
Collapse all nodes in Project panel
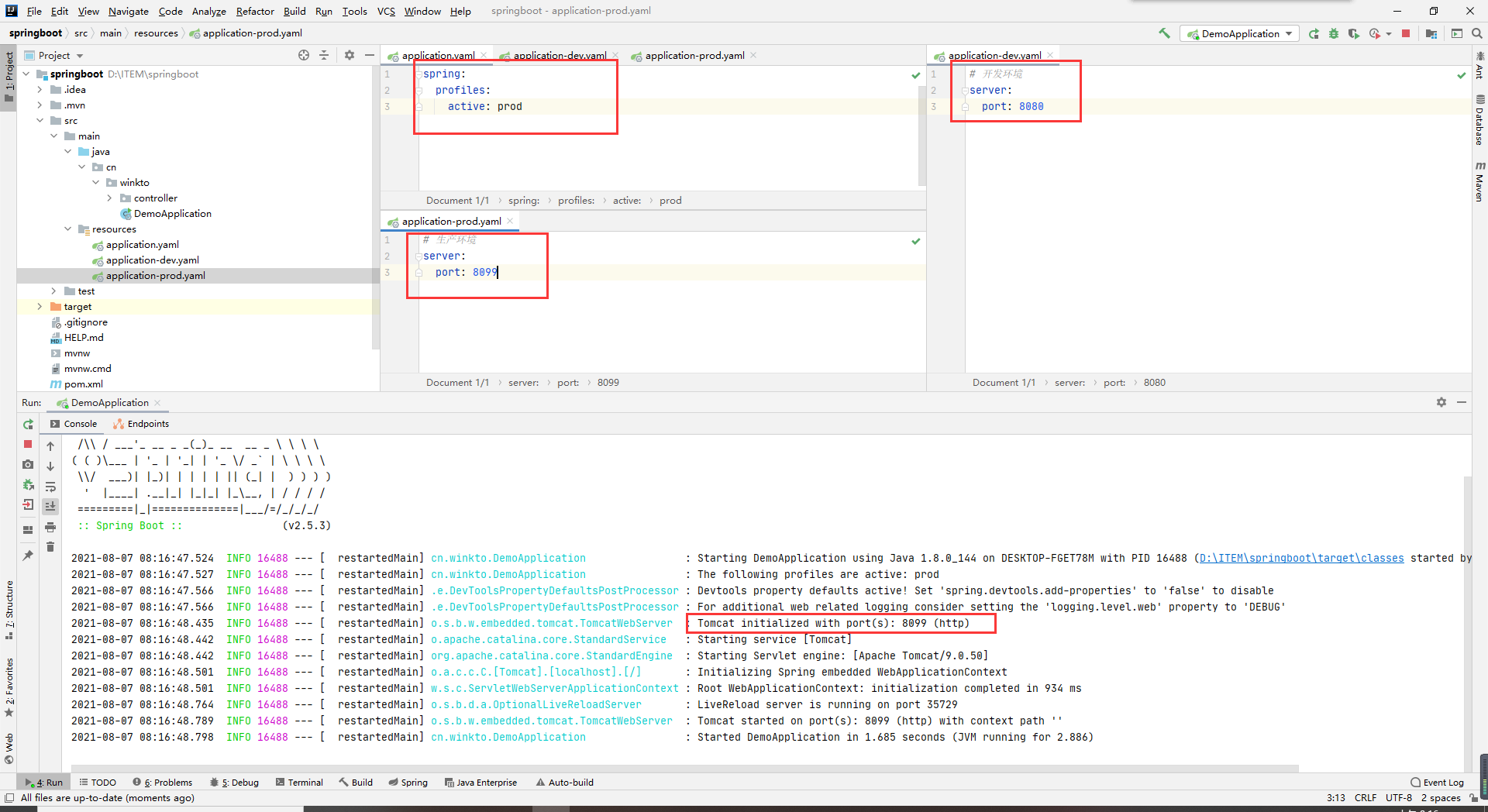point(324,55)
